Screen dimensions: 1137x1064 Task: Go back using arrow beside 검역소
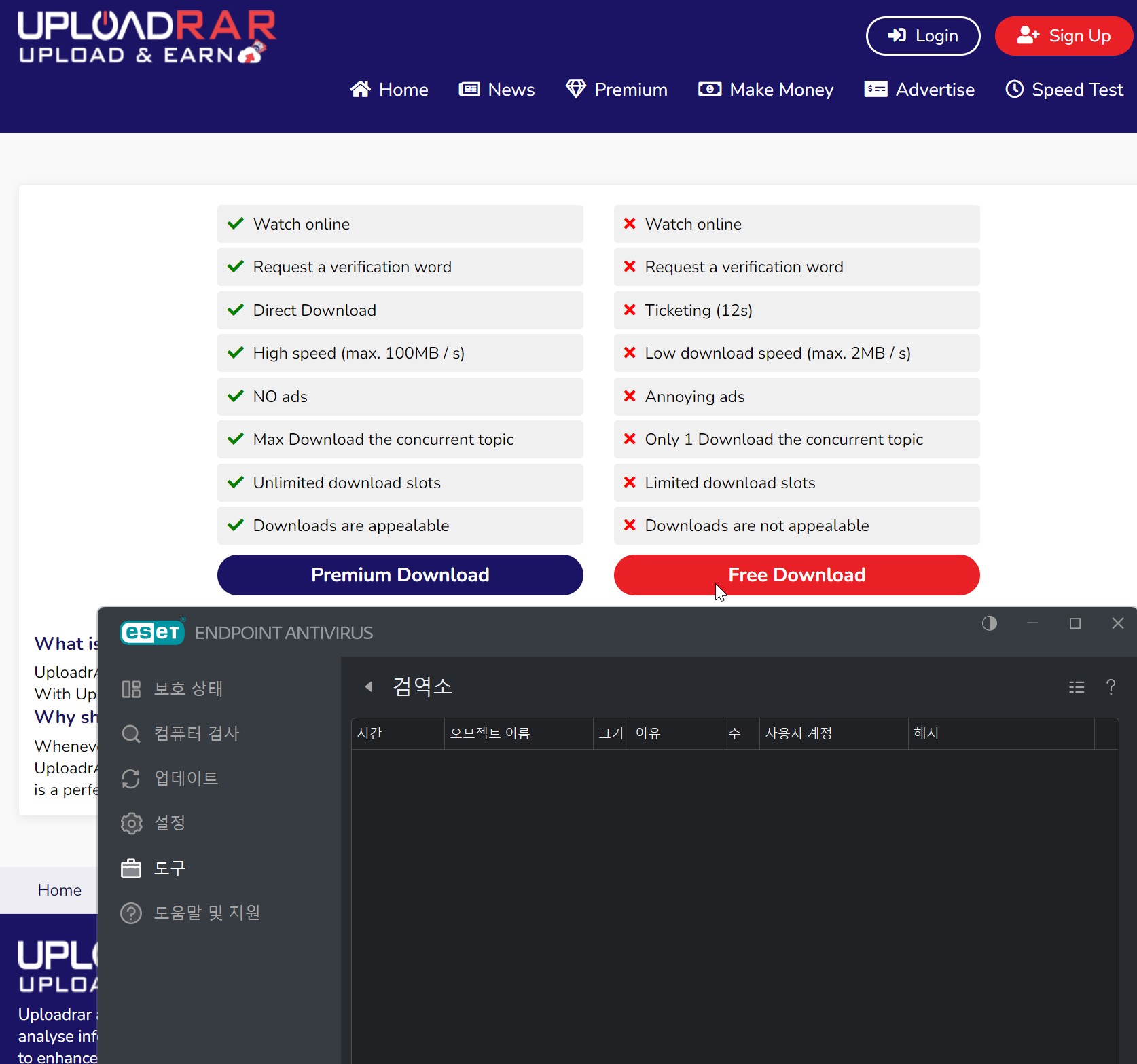click(369, 686)
